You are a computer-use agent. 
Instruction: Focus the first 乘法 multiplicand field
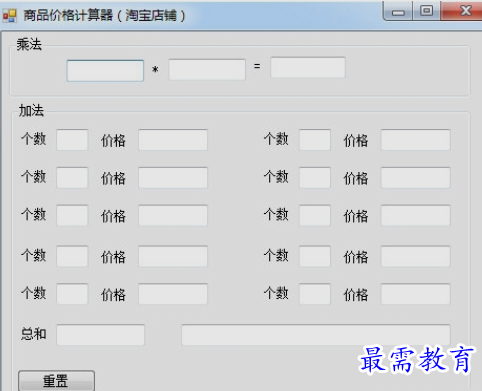(105, 71)
